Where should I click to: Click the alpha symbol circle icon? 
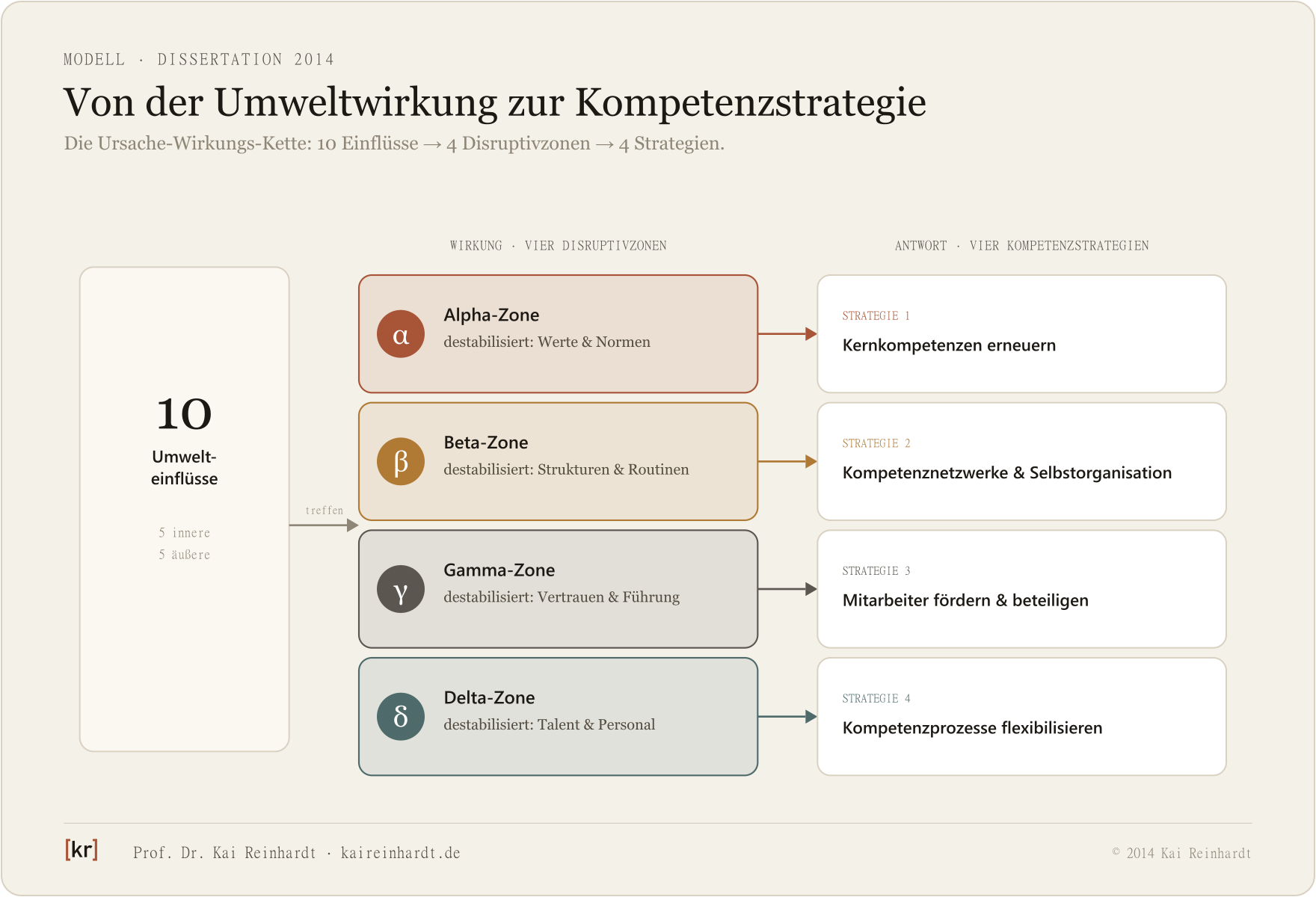click(x=401, y=334)
